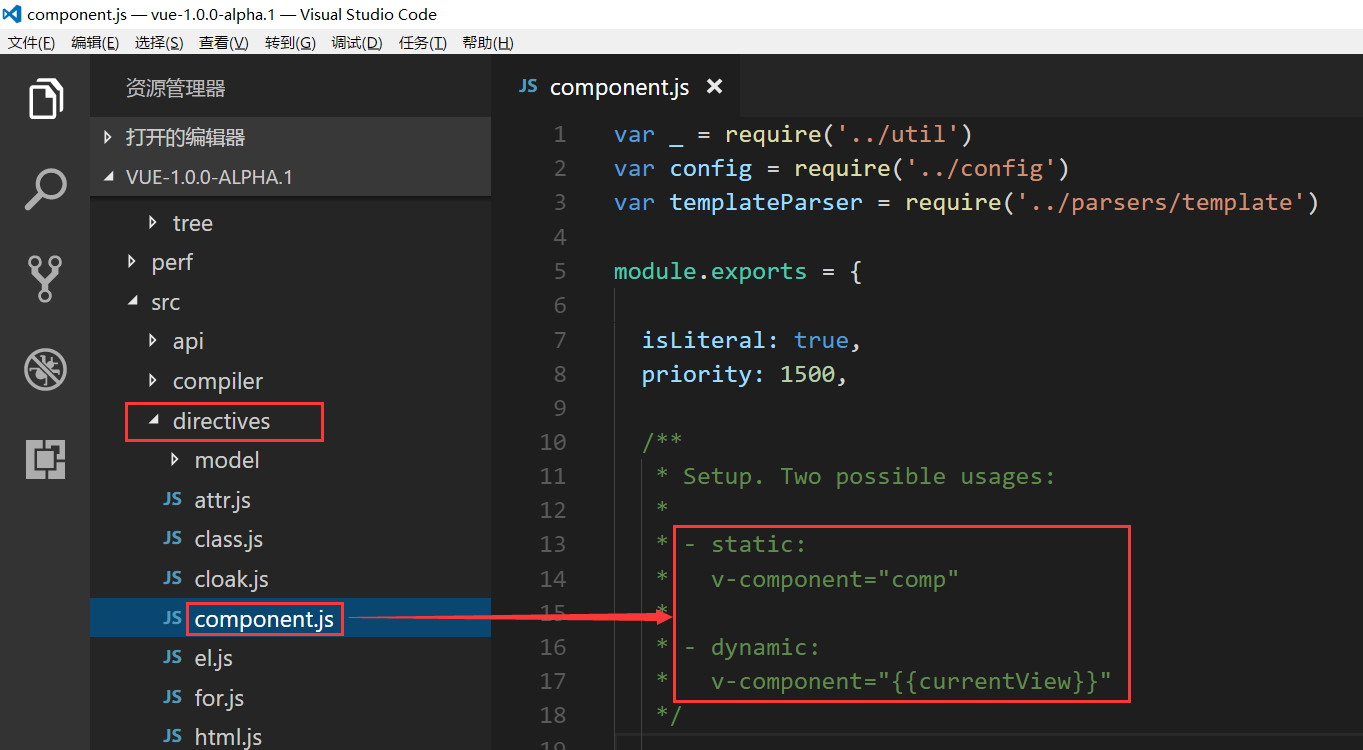Click the config variable on line 2

(x=711, y=168)
